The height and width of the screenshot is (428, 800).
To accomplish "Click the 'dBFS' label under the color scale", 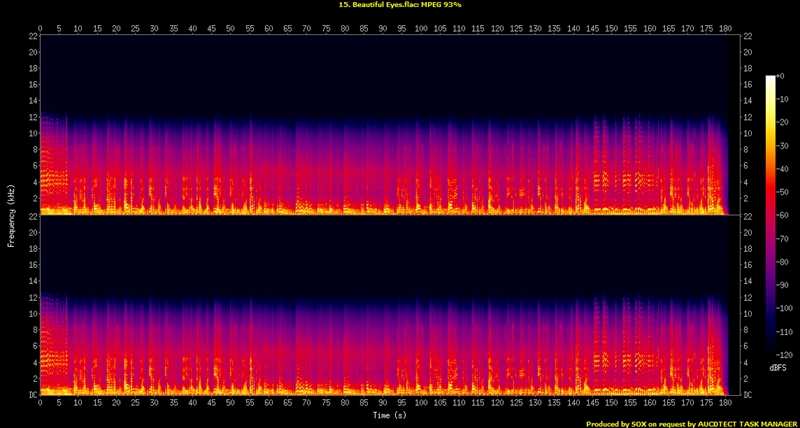I will (776, 368).
